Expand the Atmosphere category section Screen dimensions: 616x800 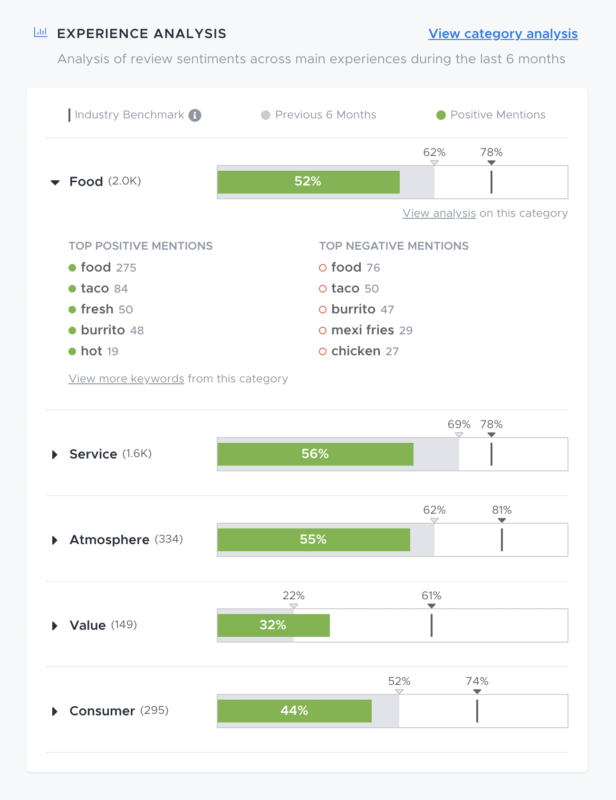coord(54,538)
